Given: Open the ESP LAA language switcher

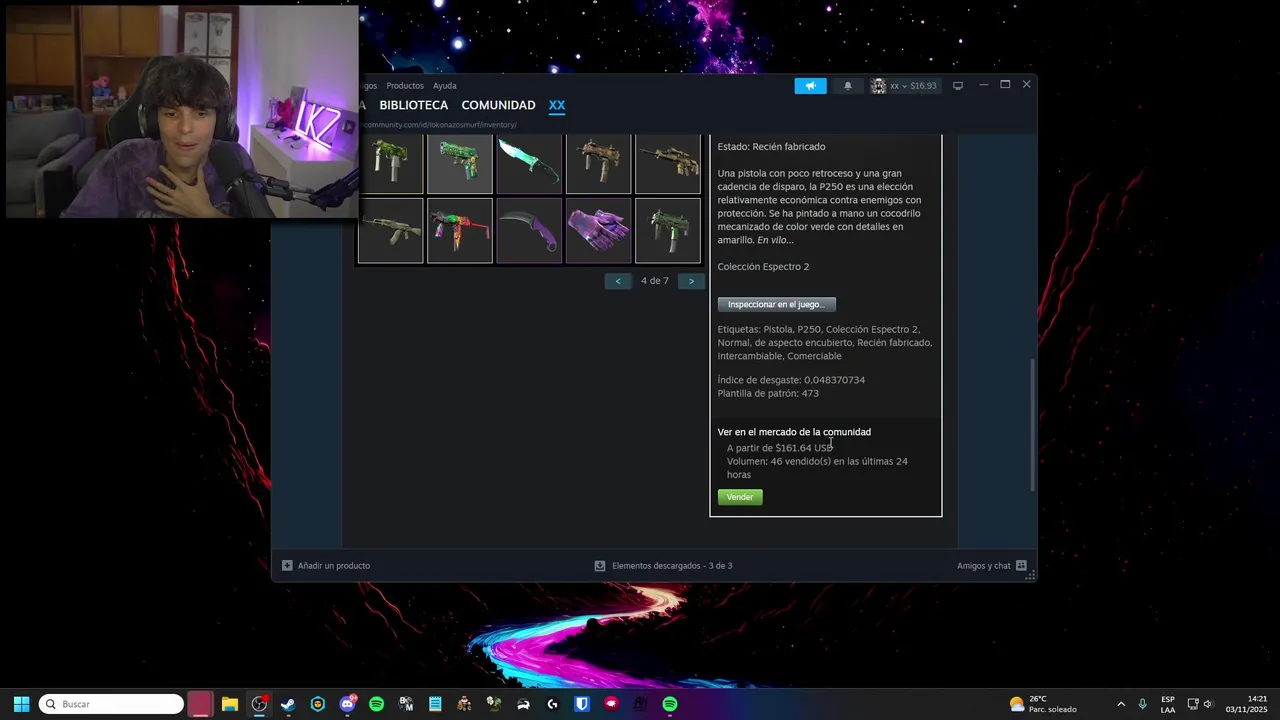Looking at the screenshot, I should 1168,704.
